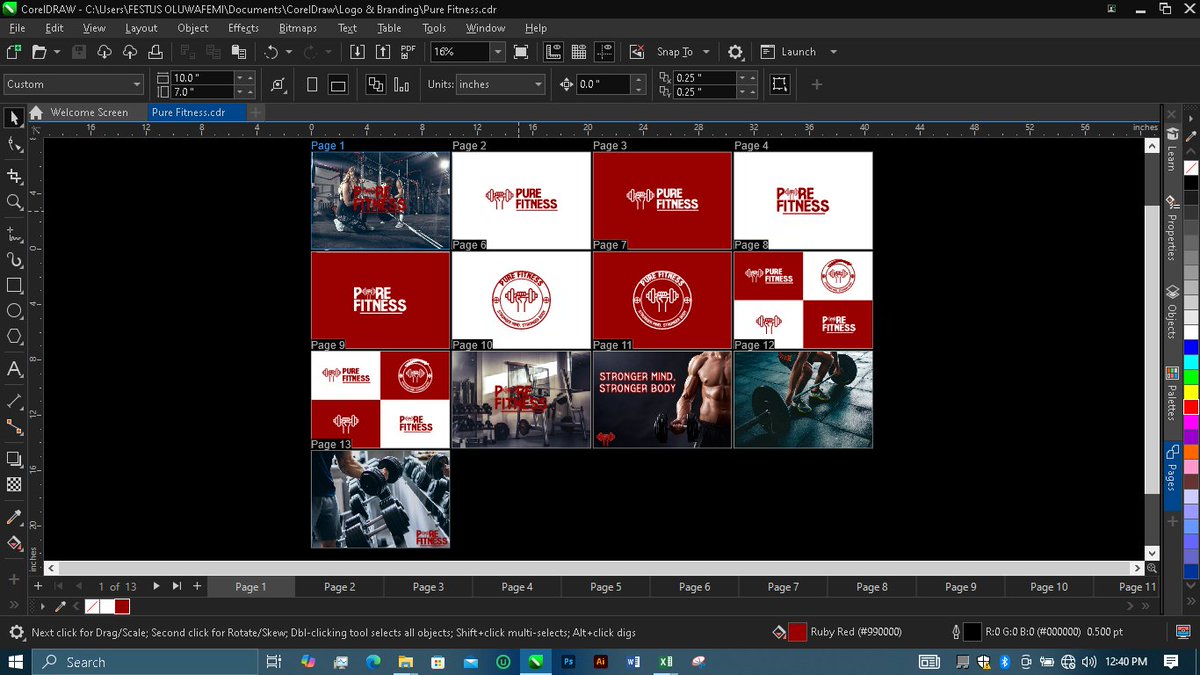Open the Units inches dropdown
Viewport: 1200px width, 675px height.
pos(538,85)
